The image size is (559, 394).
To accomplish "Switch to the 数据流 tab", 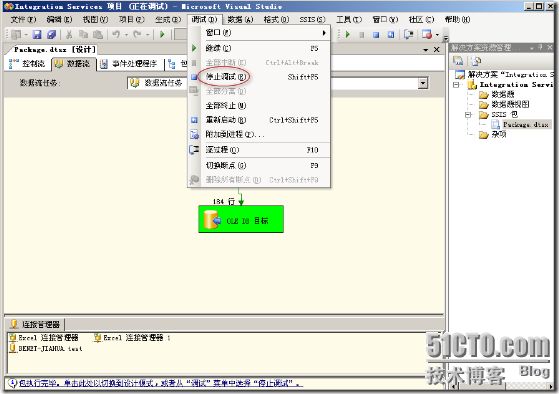I will [74, 64].
